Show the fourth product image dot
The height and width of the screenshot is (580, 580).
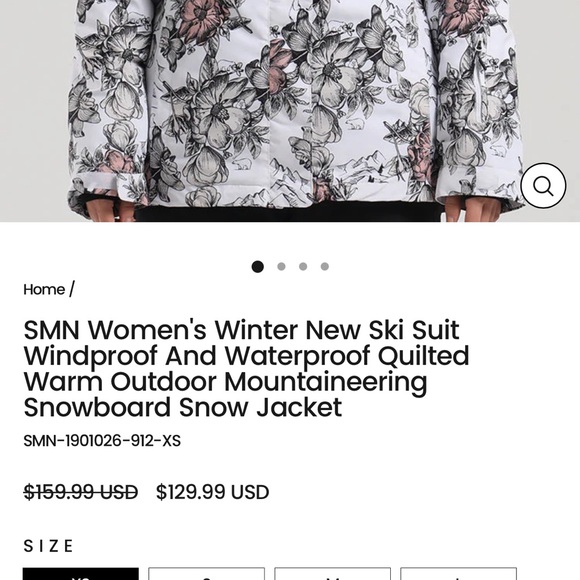click(325, 266)
